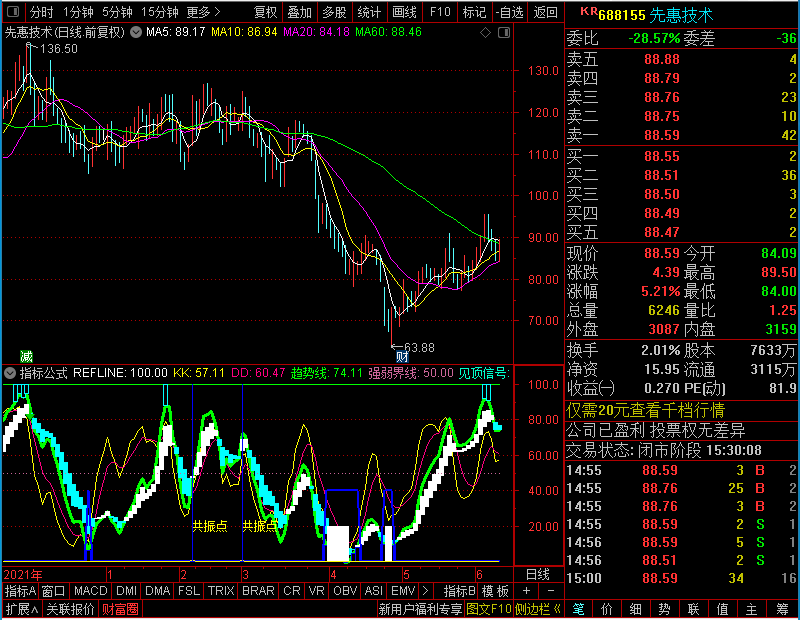Select the 笔 tick tab

[x=578, y=609]
